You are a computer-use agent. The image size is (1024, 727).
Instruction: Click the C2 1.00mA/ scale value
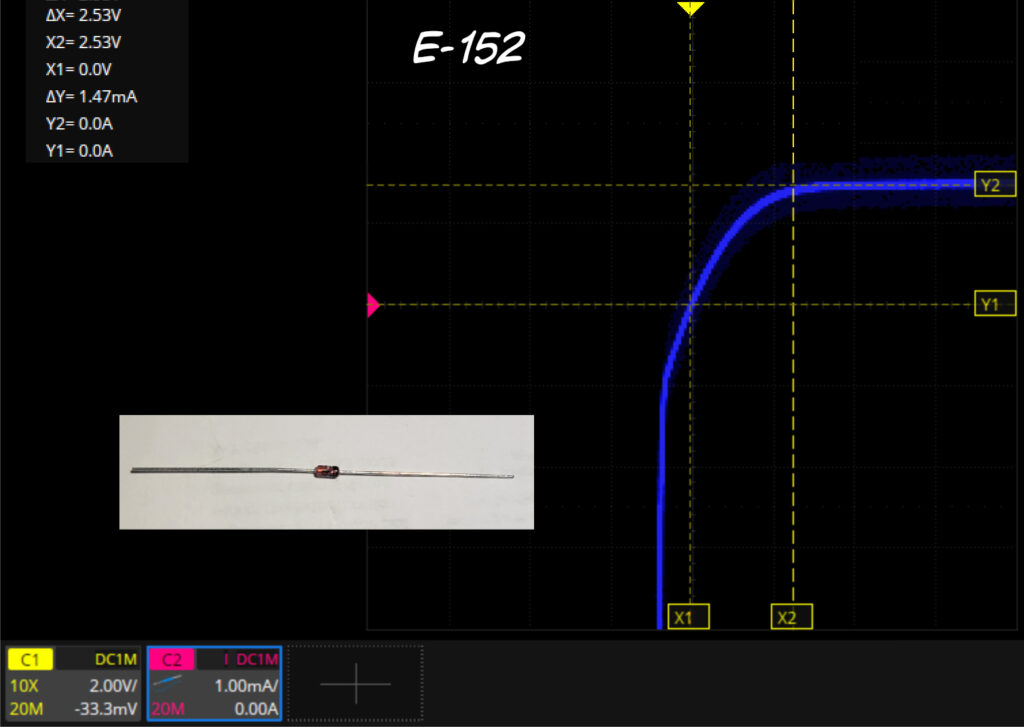(x=246, y=686)
